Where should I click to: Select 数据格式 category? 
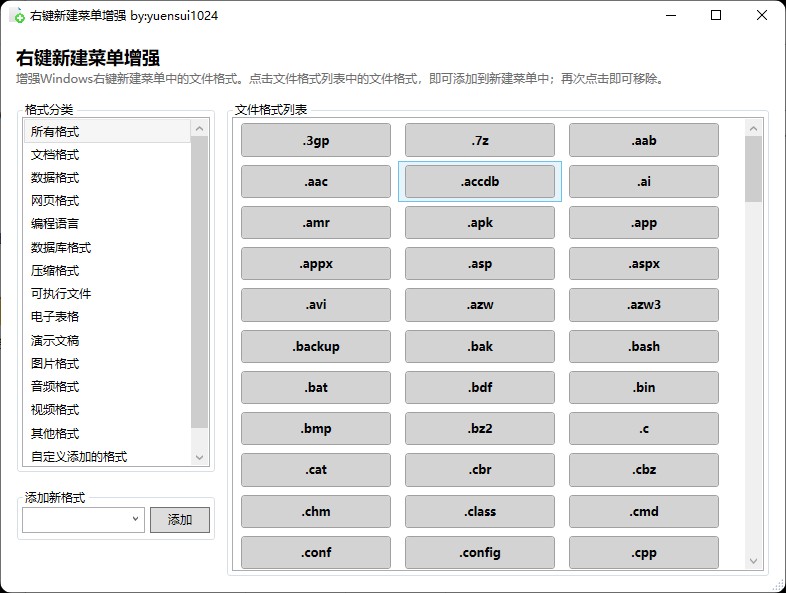point(107,178)
